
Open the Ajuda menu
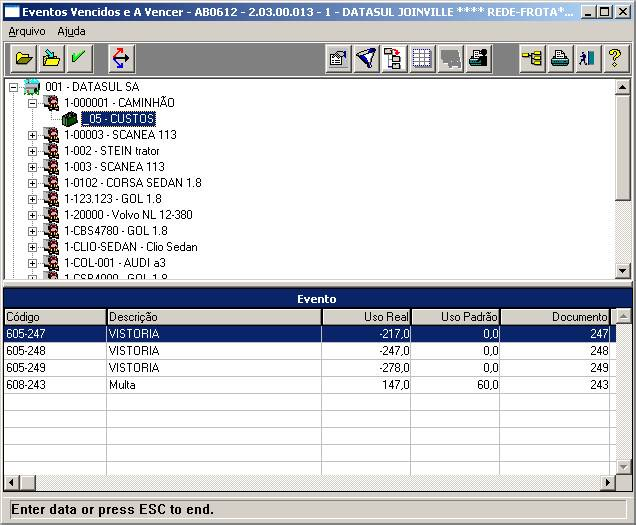coord(71,31)
